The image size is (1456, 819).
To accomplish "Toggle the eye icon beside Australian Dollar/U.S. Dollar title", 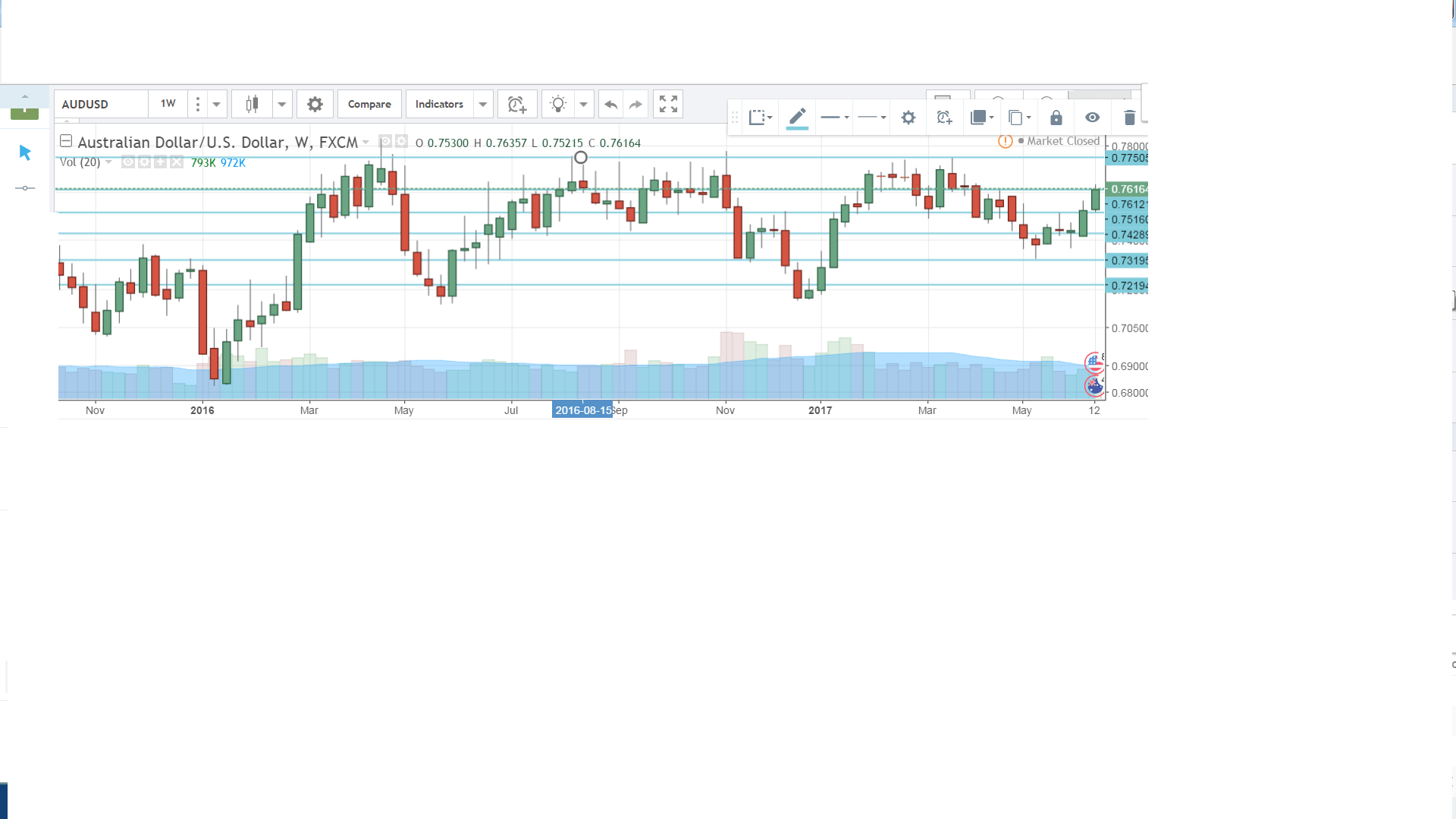I will pos(385,141).
